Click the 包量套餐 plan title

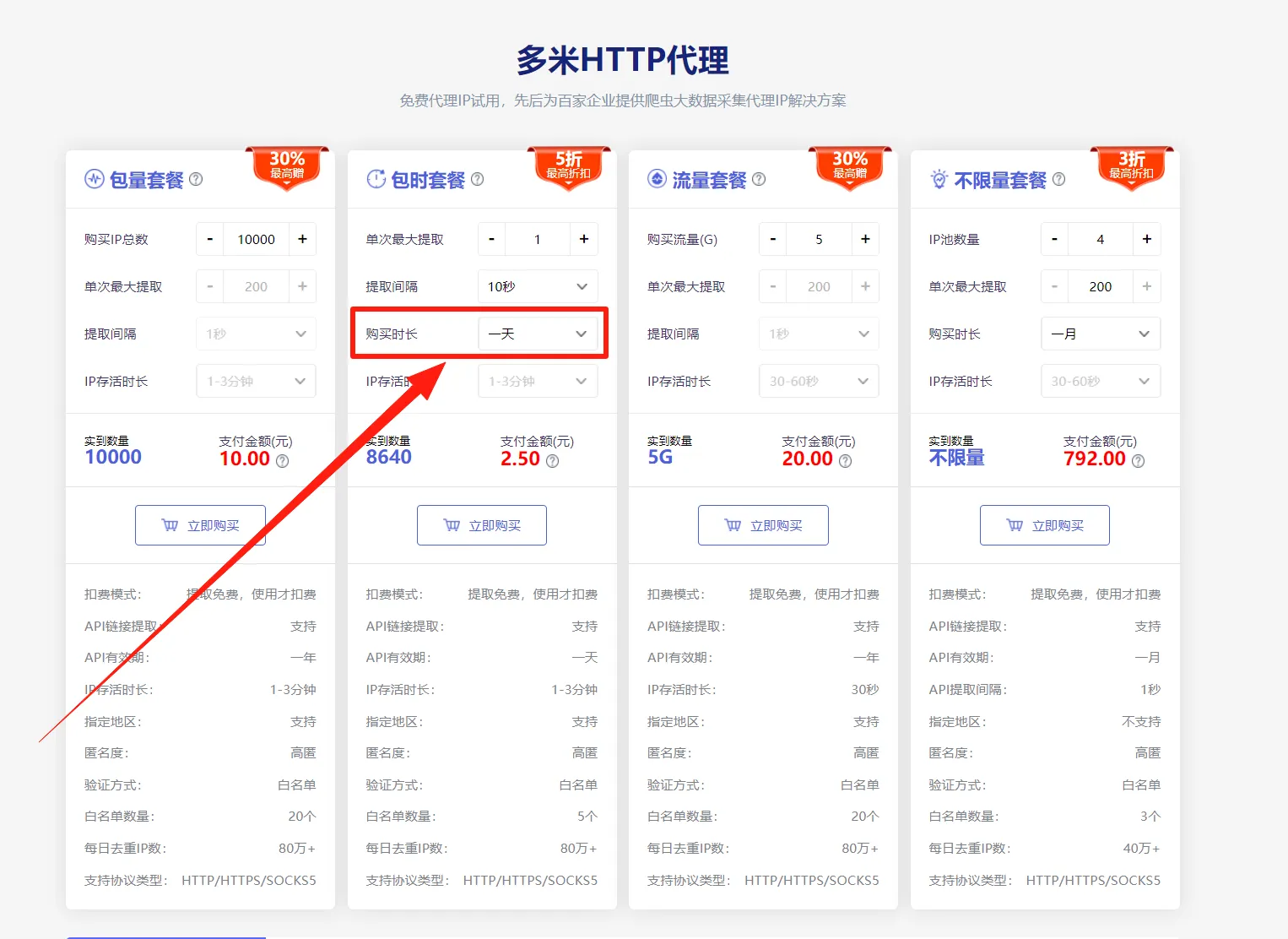tap(147, 180)
